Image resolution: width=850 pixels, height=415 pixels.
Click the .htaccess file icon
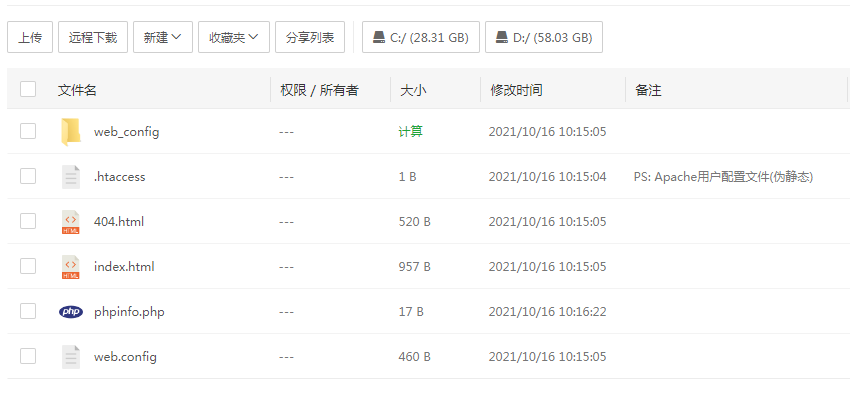coord(71,177)
